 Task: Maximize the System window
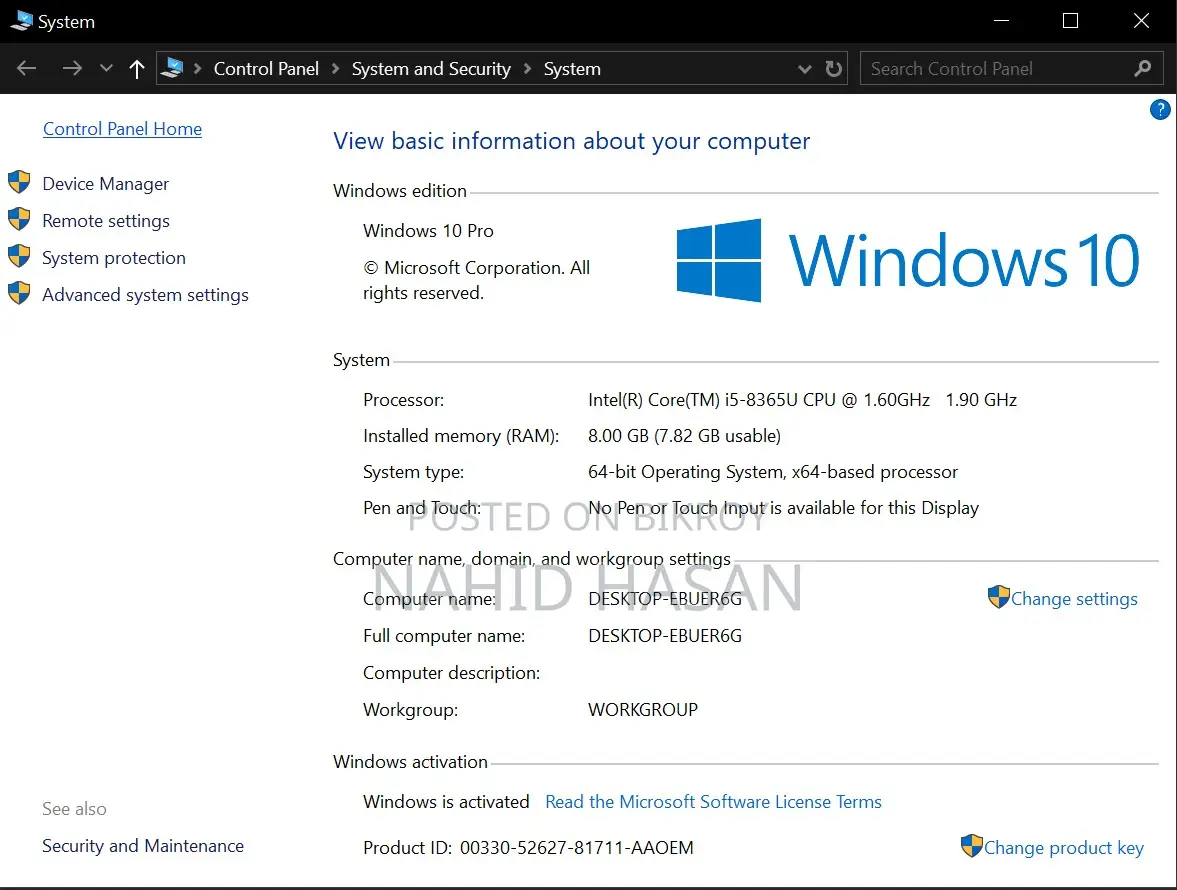1070,21
